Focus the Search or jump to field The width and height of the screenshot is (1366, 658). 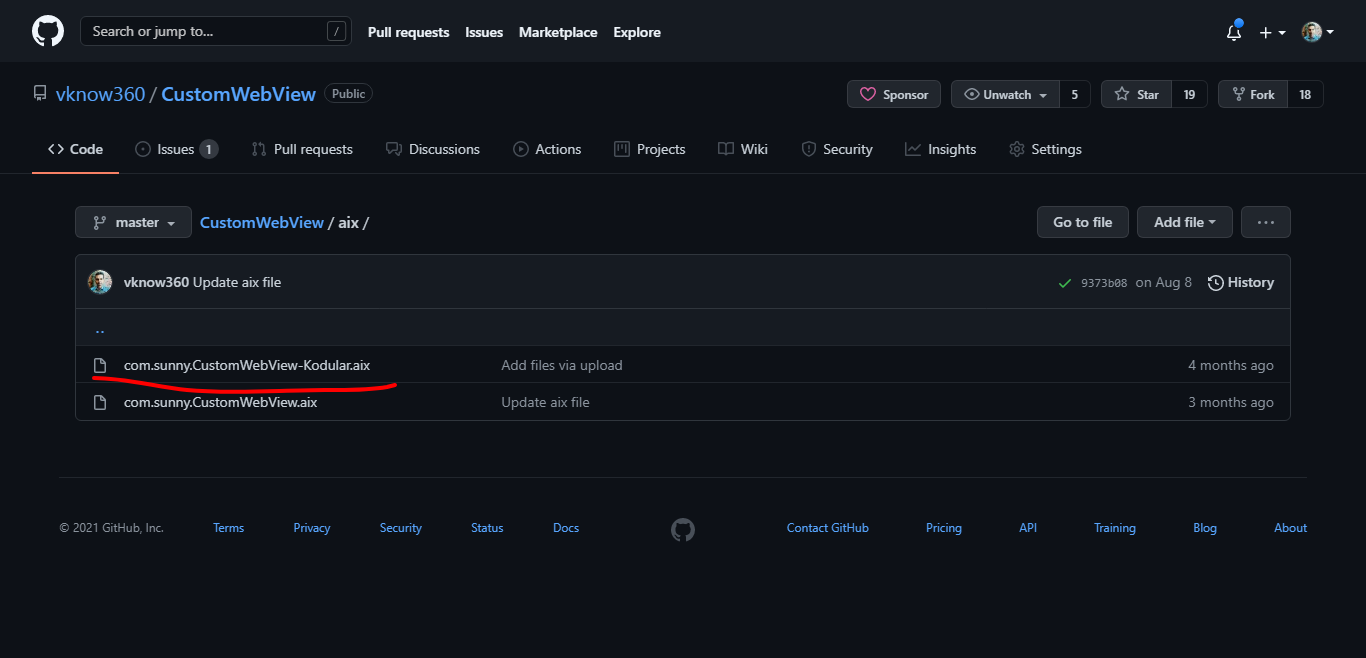point(215,31)
